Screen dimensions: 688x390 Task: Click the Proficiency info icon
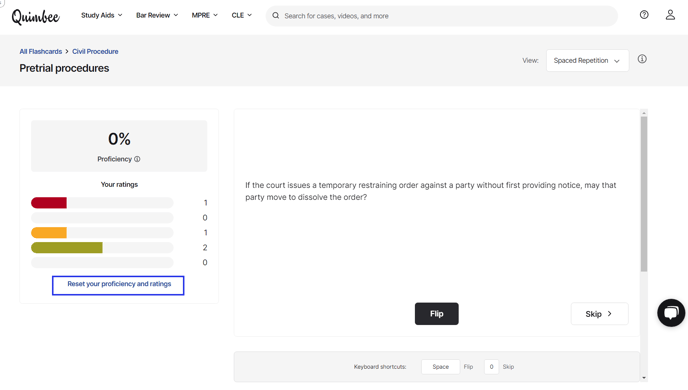pyautogui.click(x=137, y=159)
